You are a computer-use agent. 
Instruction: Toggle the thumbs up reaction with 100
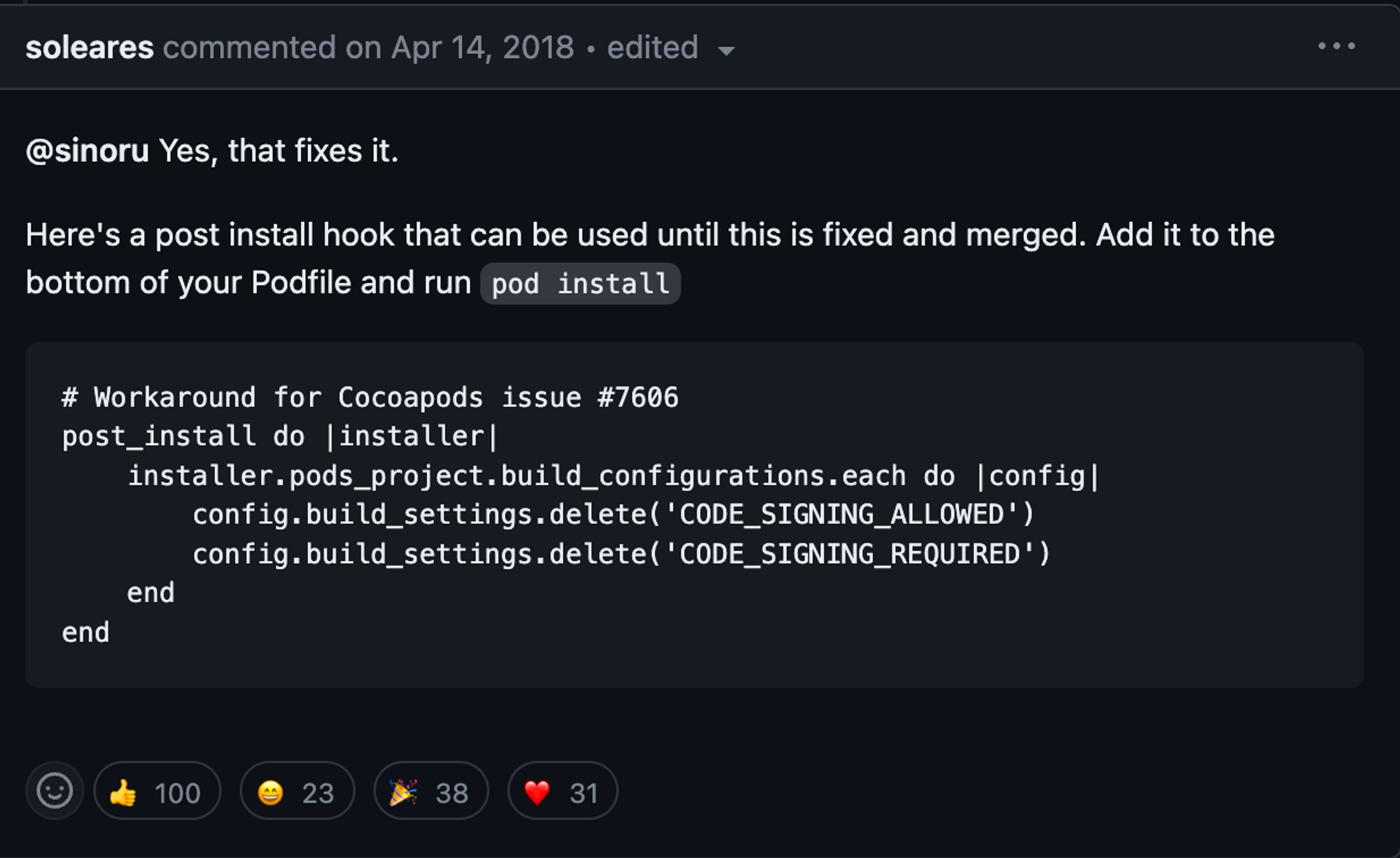157,791
